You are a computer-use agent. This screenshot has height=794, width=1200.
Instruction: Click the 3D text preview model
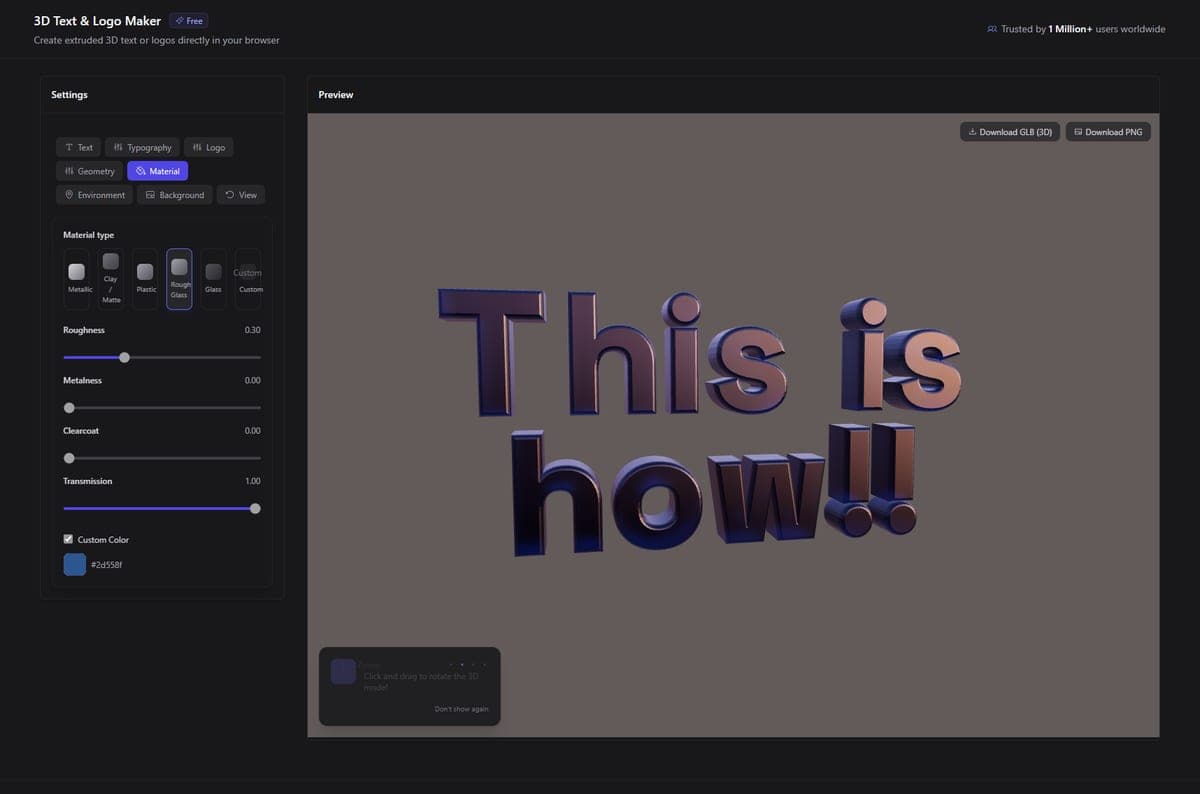point(700,423)
